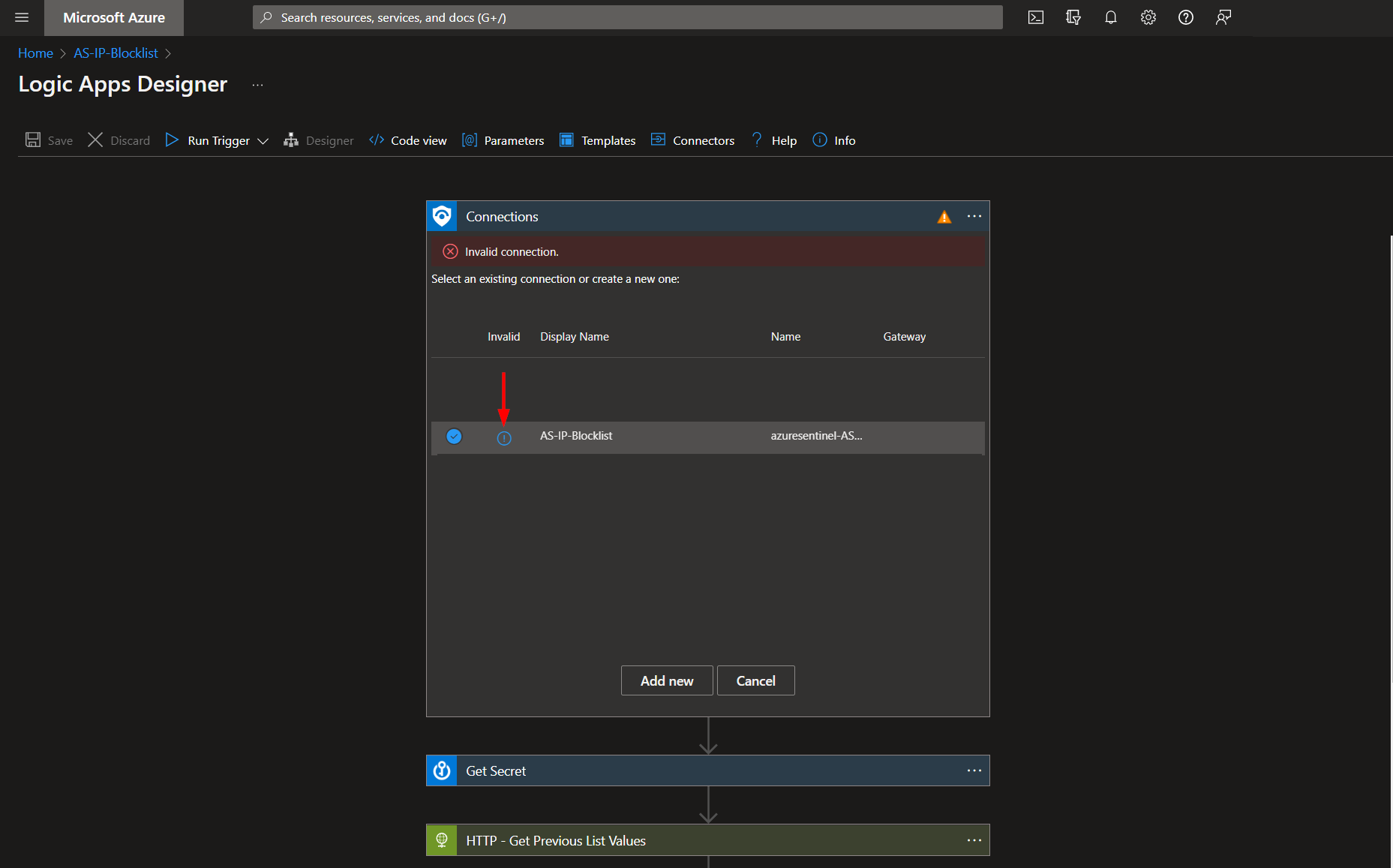Open the Get Secret ellipsis menu
The height and width of the screenshot is (868, 1393).
[974, 770]
